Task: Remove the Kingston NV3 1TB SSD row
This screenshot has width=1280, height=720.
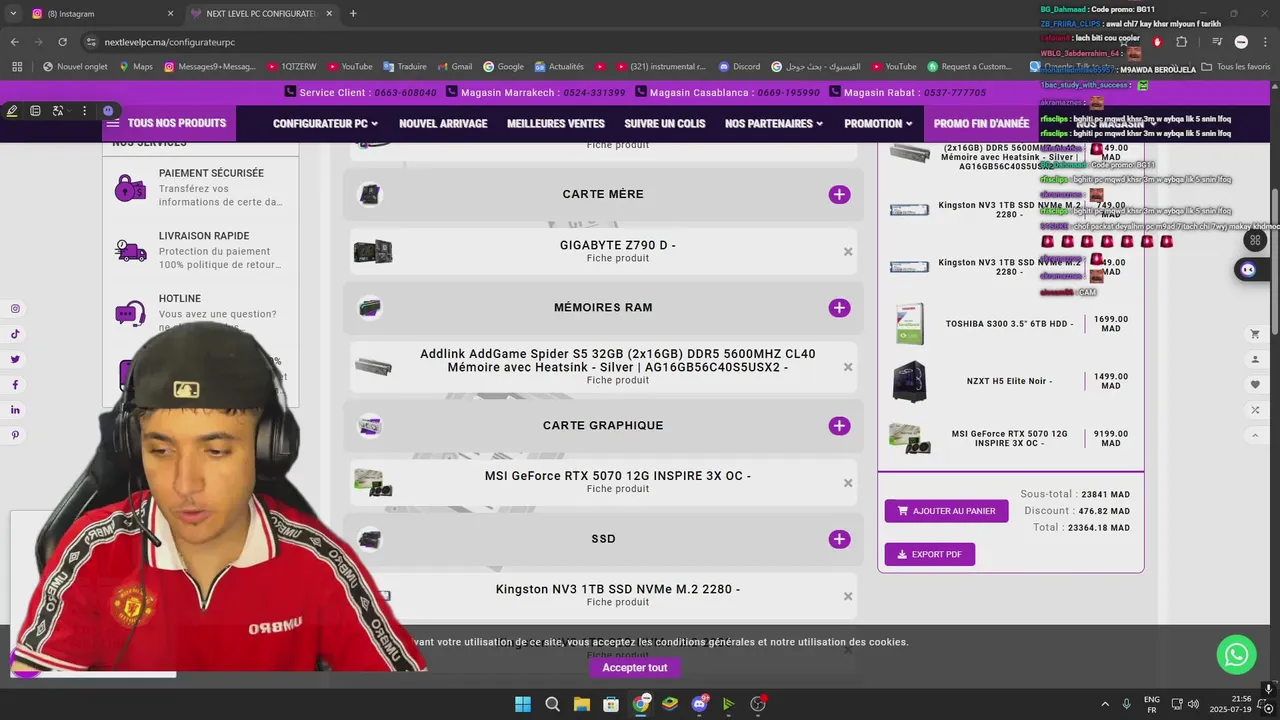Action: [848, 596]
